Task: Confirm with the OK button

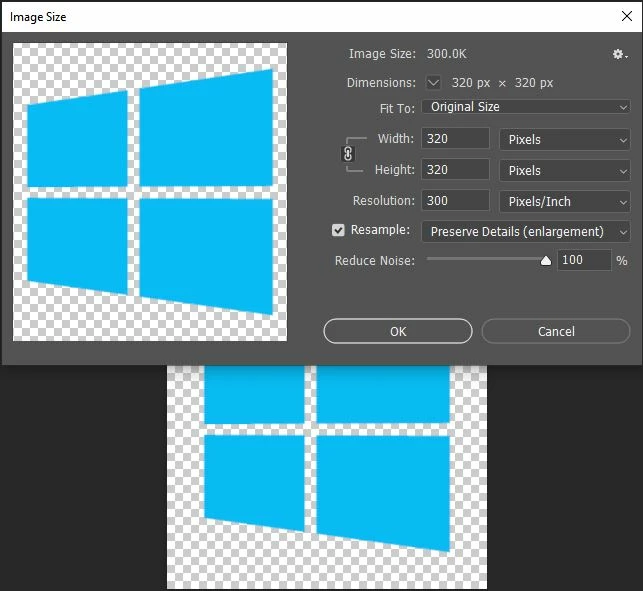Action: point(398,331)
